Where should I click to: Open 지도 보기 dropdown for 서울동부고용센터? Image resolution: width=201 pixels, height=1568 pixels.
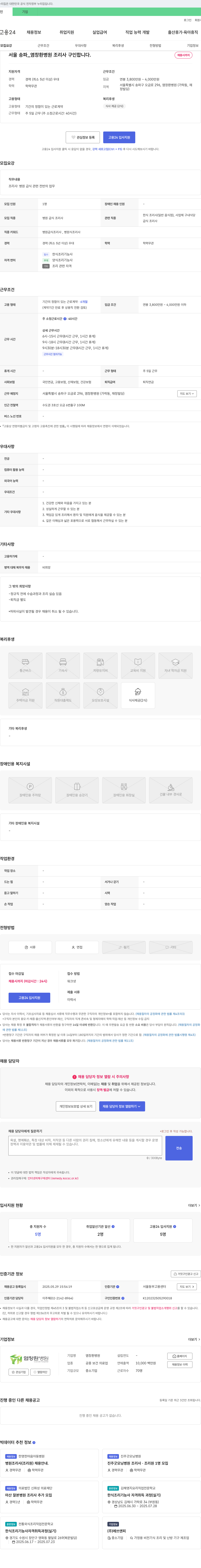[x=186, y=1287]
